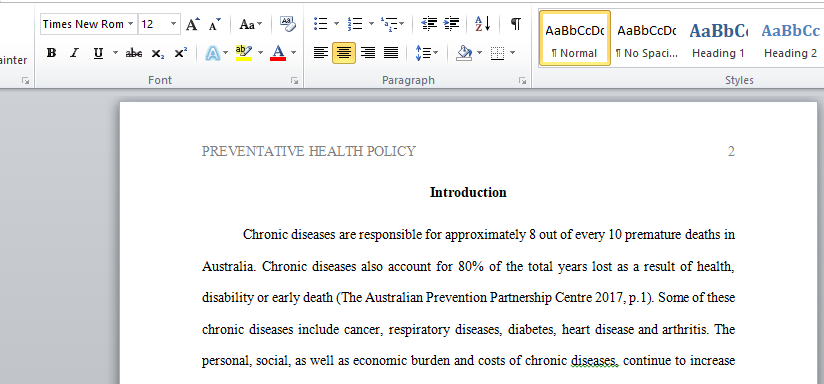The image size is (824, 384).
Task: Open the Borders dropdown arrow
Action: pyautogui.click(x=512, y=53)
